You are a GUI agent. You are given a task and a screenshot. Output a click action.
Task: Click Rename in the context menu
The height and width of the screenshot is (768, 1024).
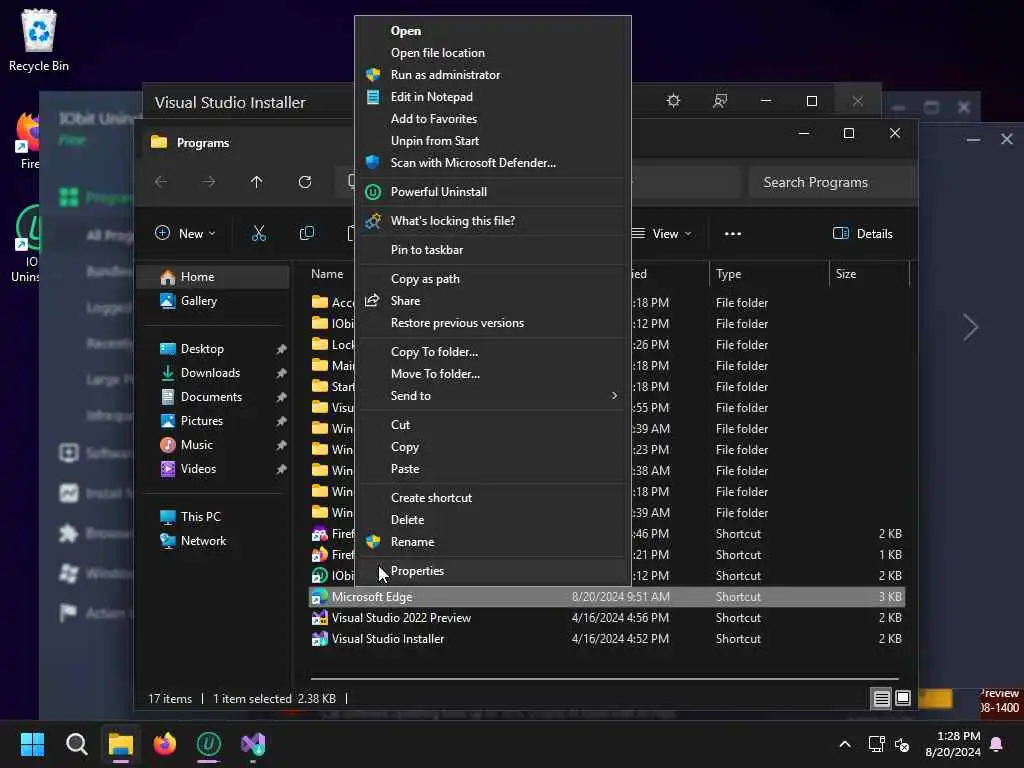click(x=412, y=542)
